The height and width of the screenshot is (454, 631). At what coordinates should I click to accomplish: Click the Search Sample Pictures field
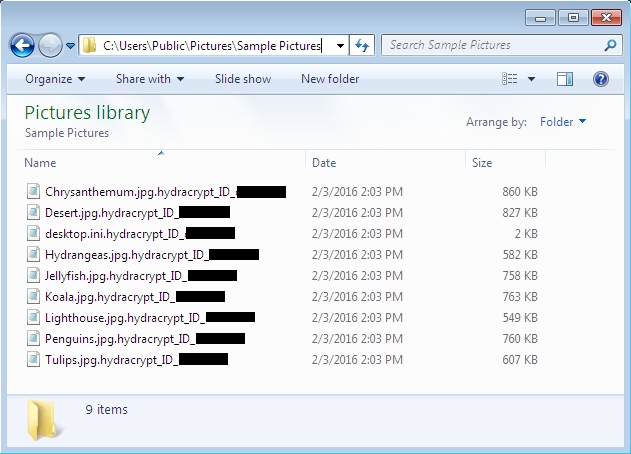pos(490,45)
